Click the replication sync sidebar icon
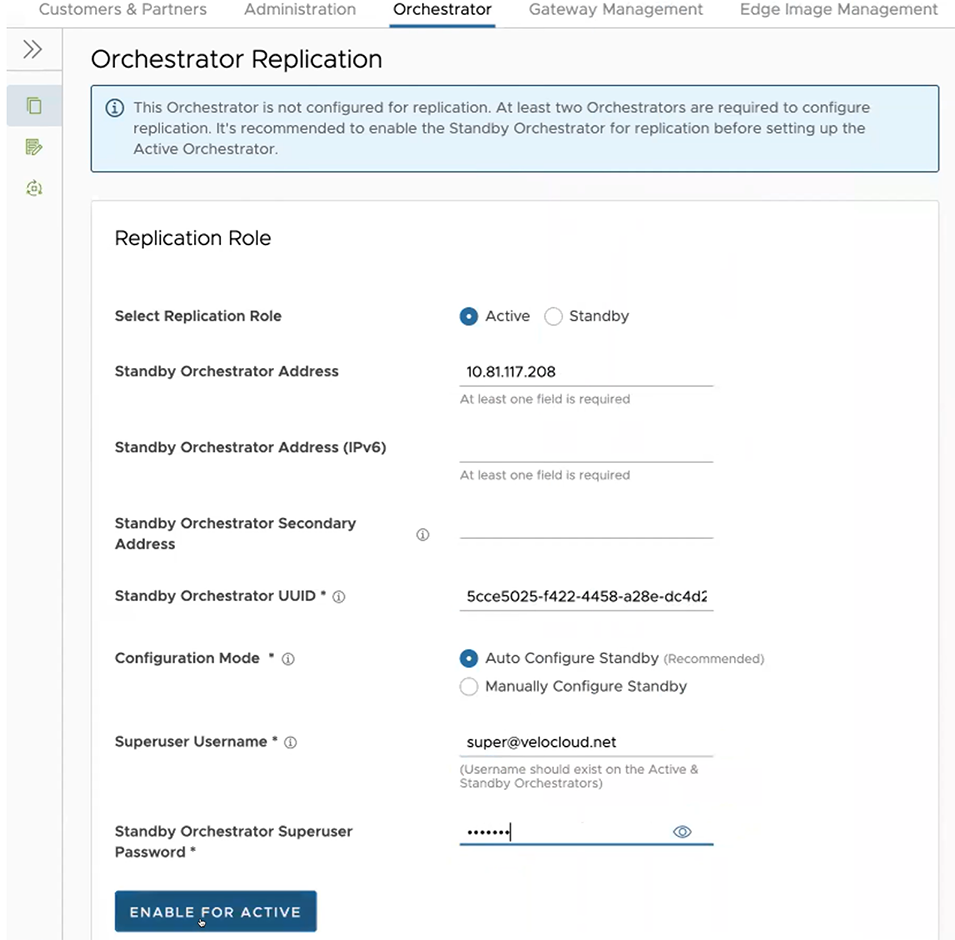This screenshot has width=955, height=940. pos(34,188)
